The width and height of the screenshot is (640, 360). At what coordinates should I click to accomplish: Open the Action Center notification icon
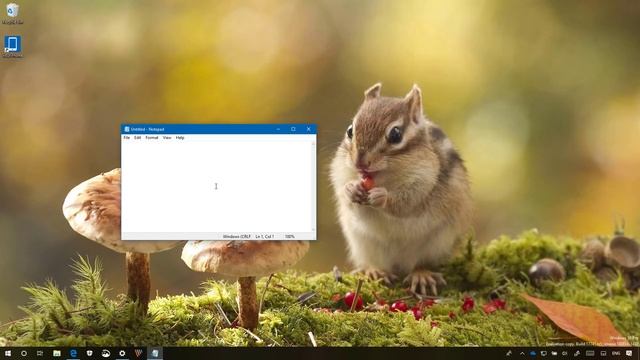click(629, 353)
